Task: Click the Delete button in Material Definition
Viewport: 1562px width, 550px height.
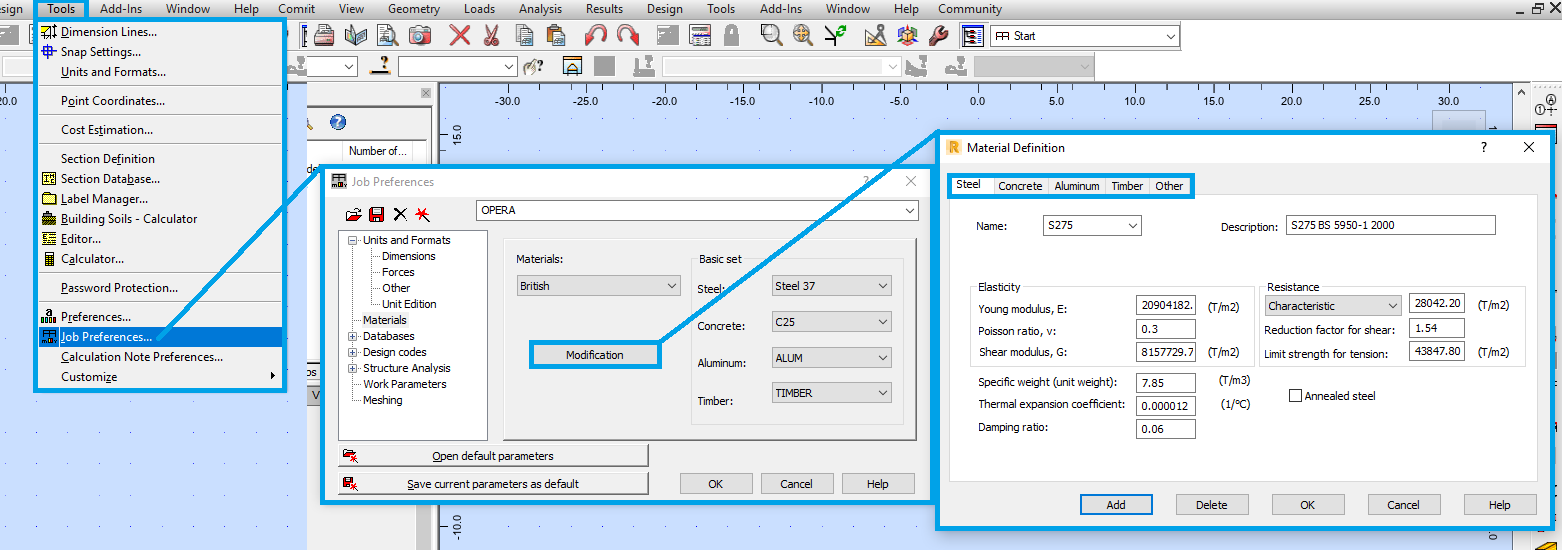Action: [1212, 505]
